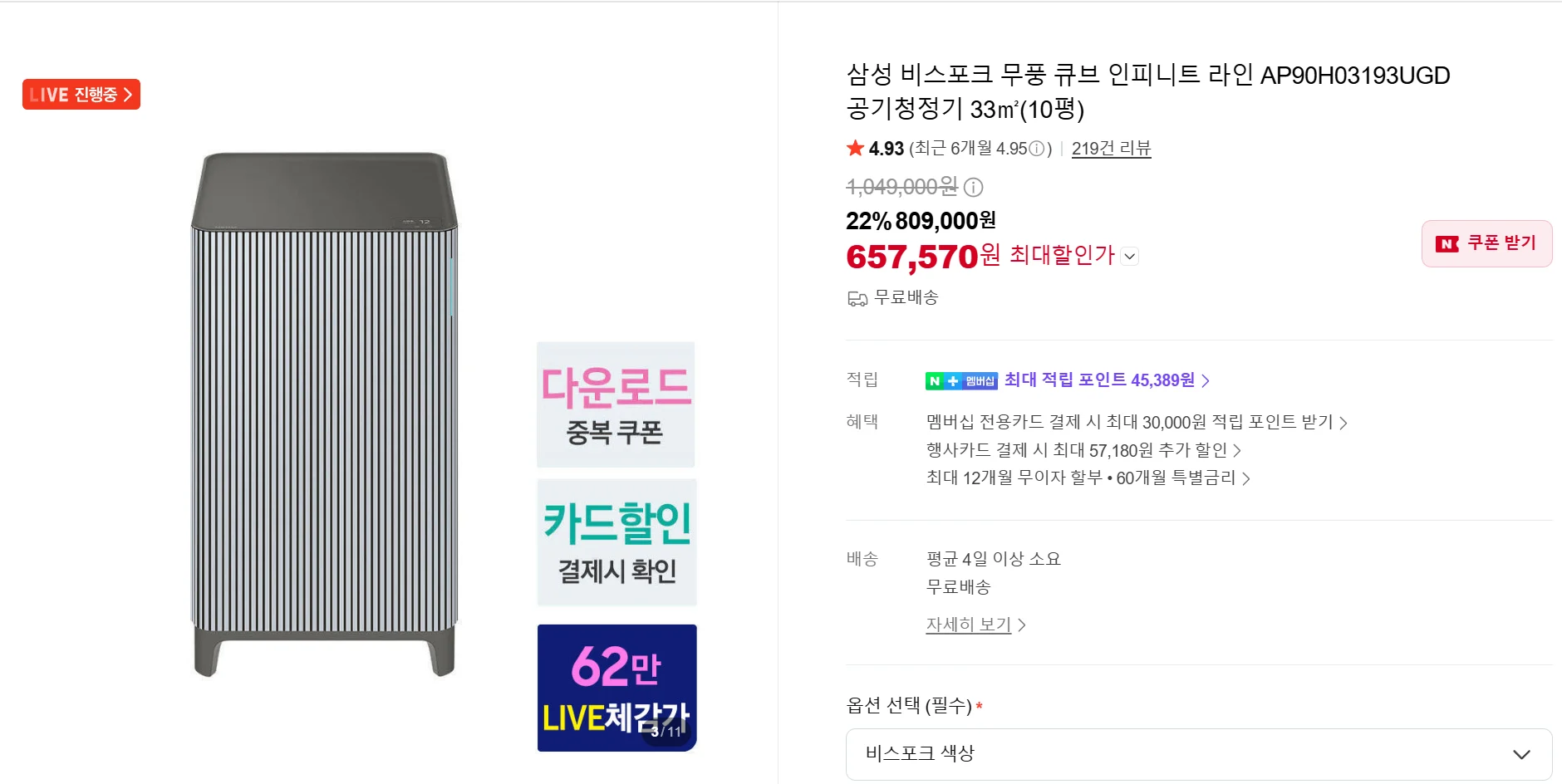1562x784 pixels.
Task: Click the red star rating icon
Action: pyautogui.click(x=855, y=148)
